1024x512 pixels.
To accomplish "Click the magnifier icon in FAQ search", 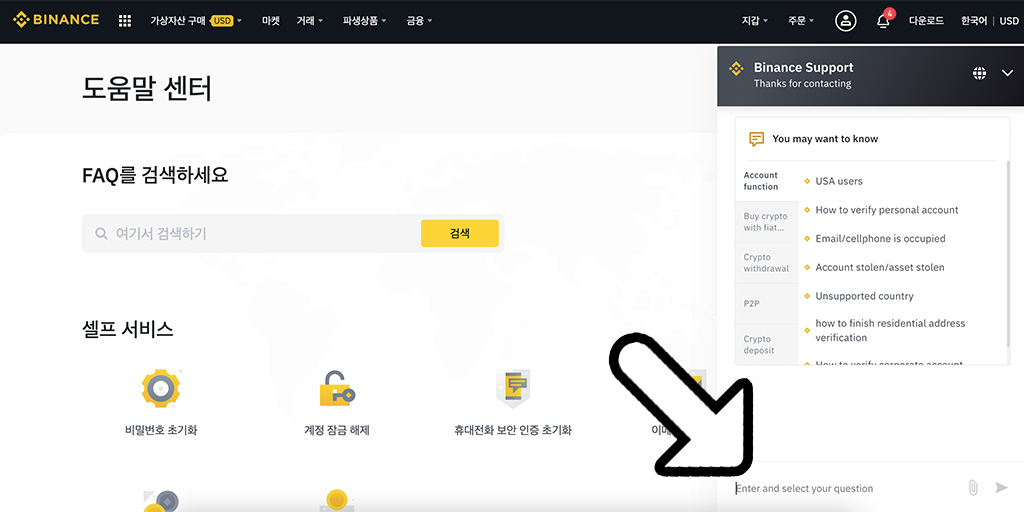I will point(101,233).
